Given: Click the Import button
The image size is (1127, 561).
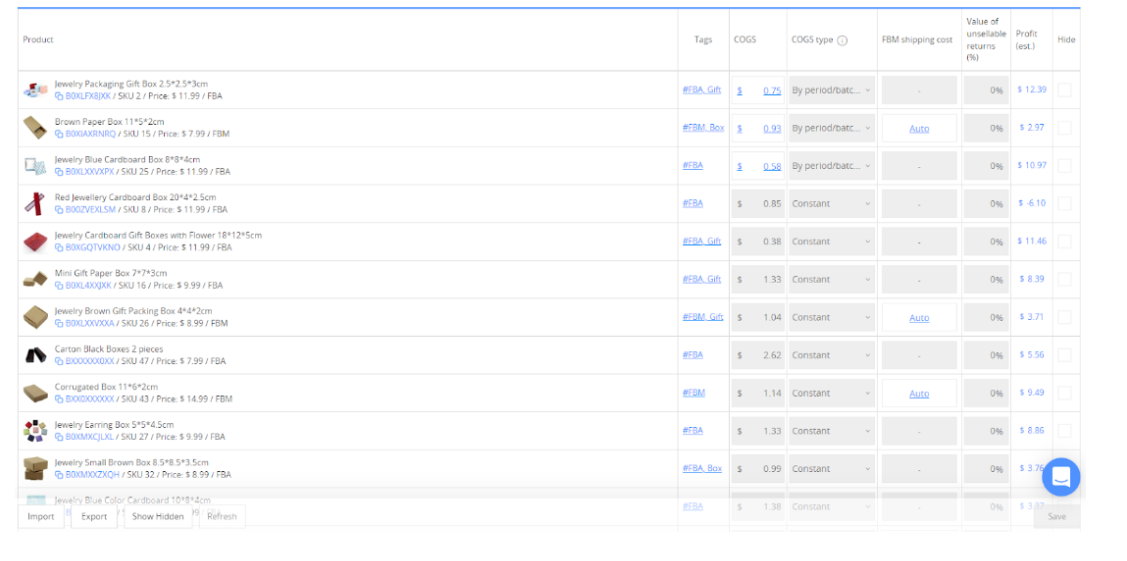Looking at the screenshot, I should (41, 517).
